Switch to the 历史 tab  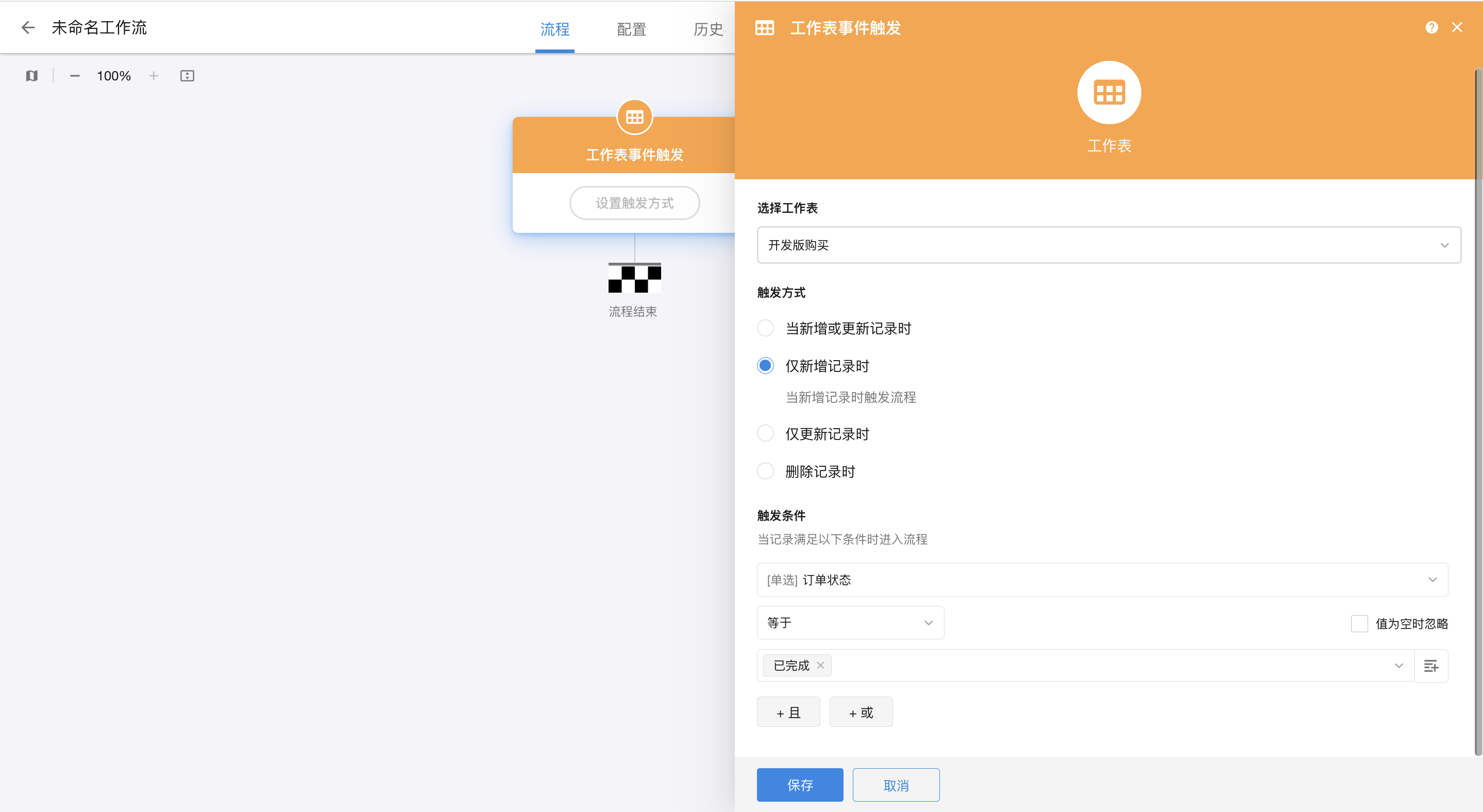click(x=708, y=29)
